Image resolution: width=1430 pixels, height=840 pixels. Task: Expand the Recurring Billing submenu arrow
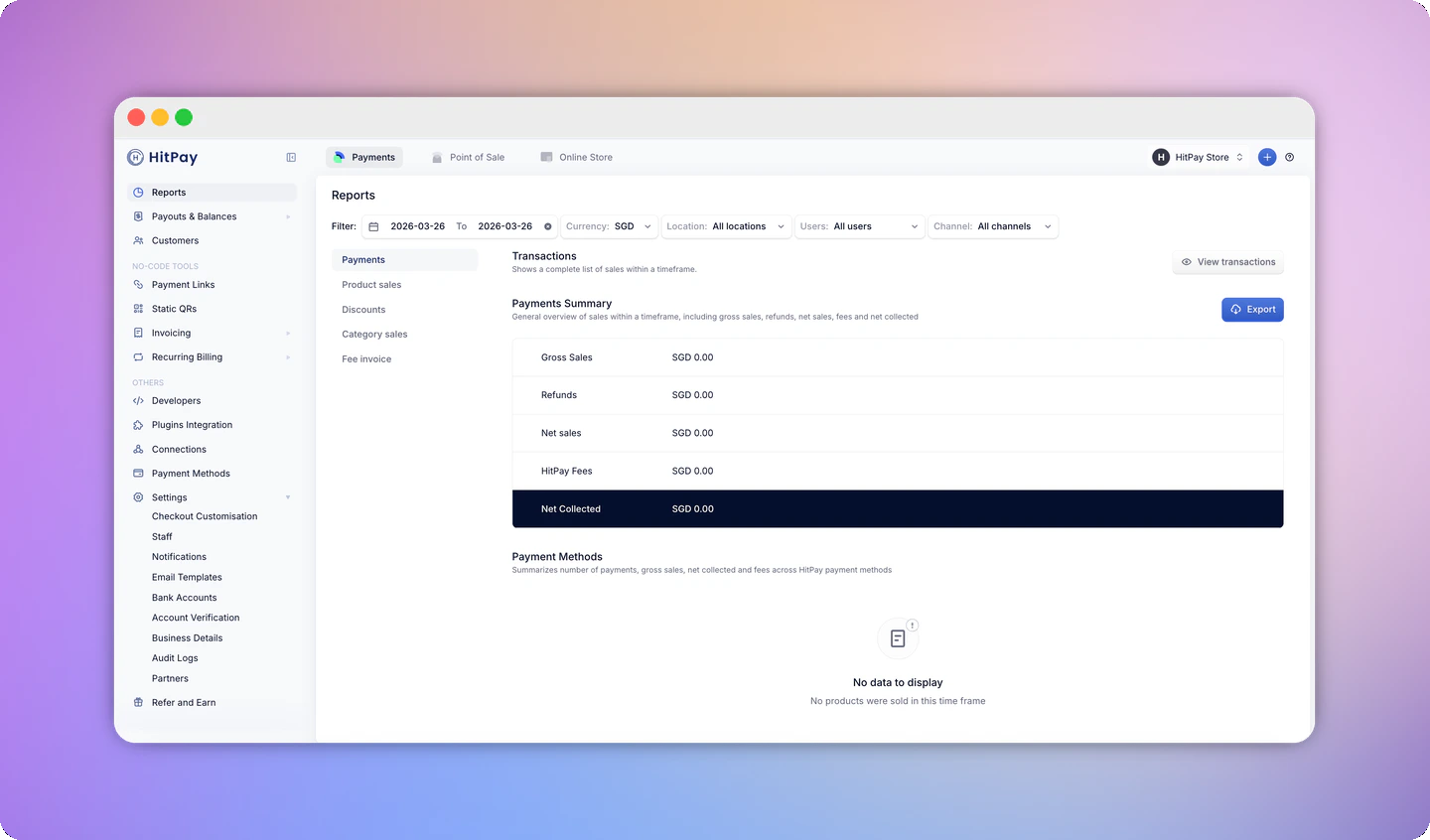(288, 357)
